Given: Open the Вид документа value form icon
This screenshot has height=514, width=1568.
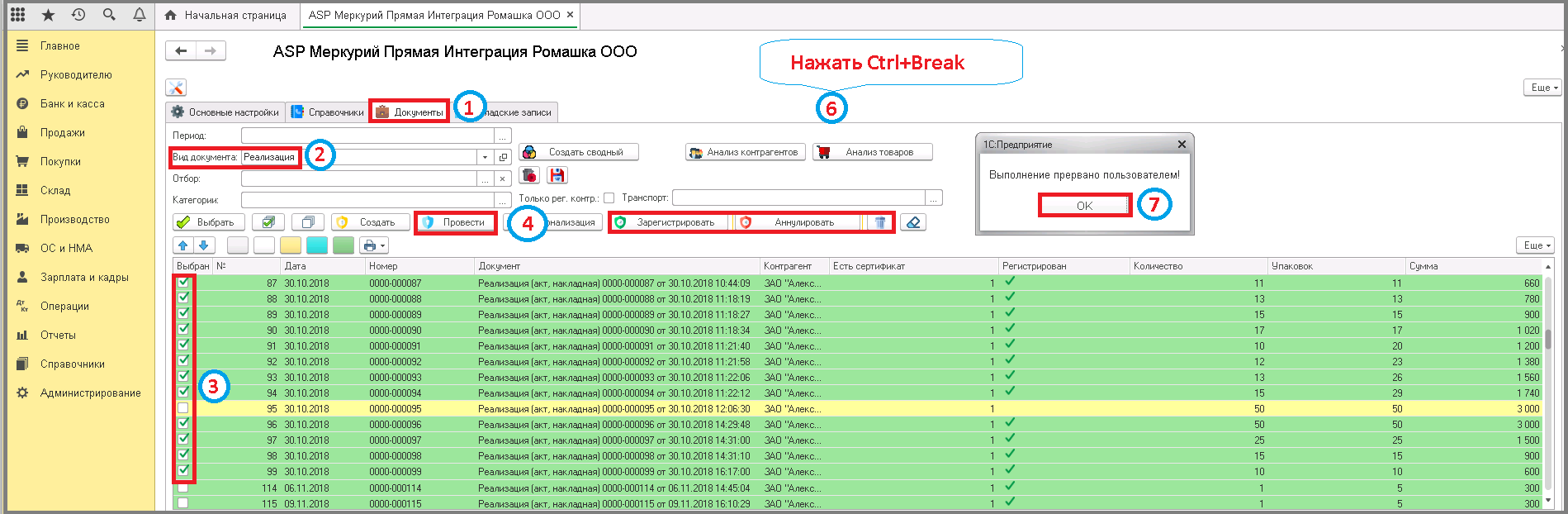Looking at the screenshot, I should point(503,157).
